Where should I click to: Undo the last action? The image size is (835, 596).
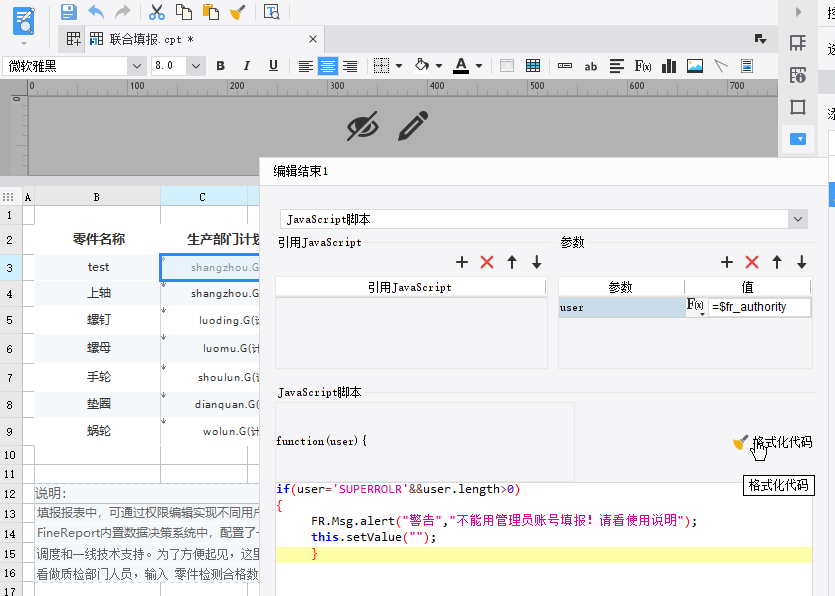point(96,12)
